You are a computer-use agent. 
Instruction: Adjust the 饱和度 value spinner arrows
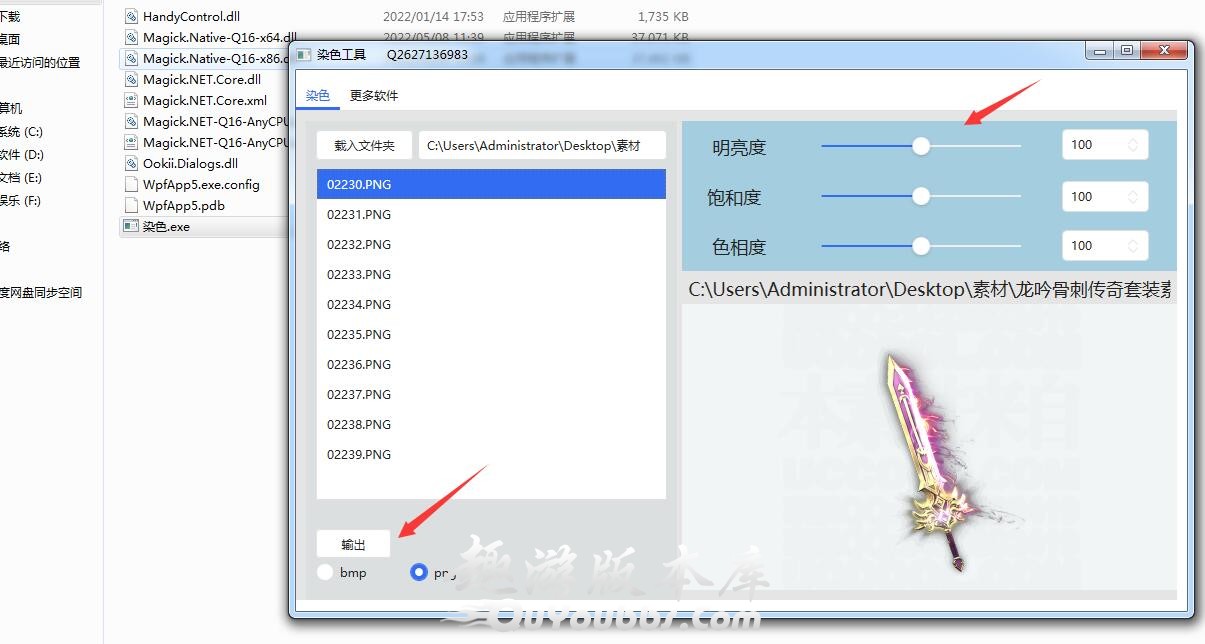pos(1133,197)
